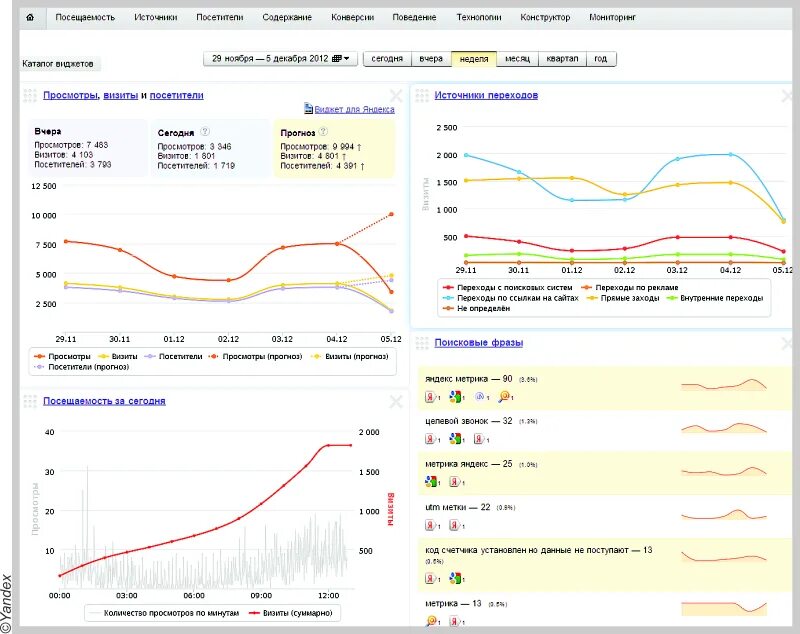Open the Посещаемость за сегодня report link
The height and width of the screenshot is (634, 800).
pyautogui.click(x=104, y=401)
